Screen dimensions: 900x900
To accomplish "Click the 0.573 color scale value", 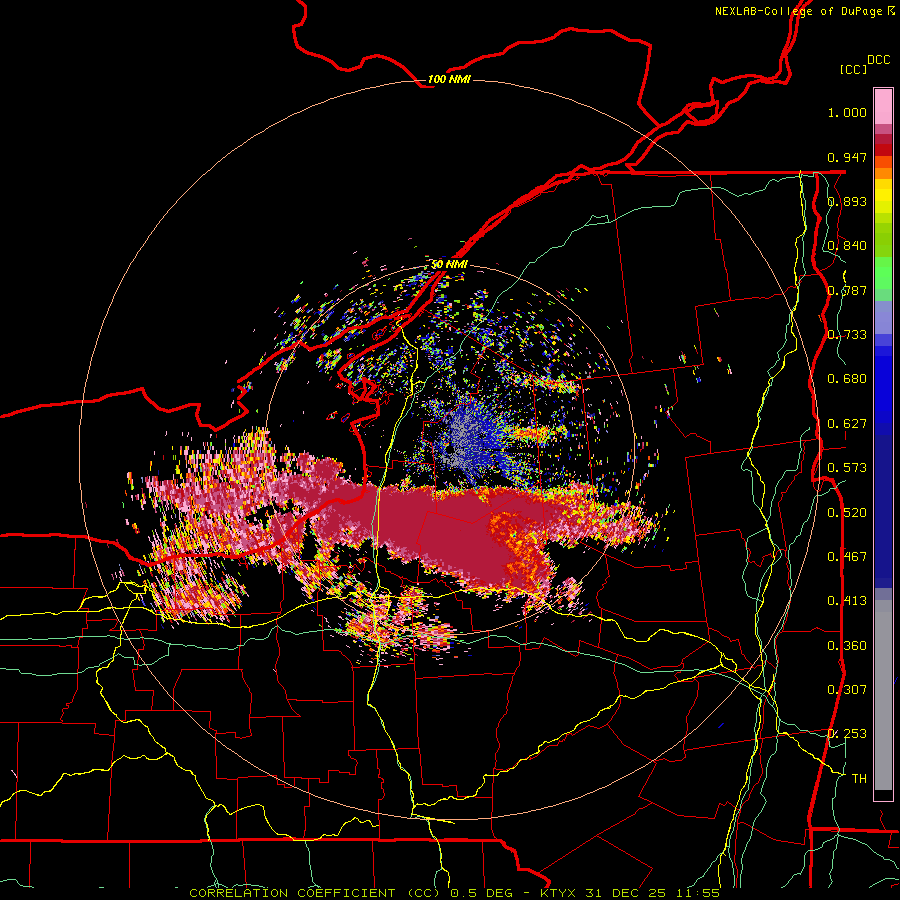I will [847, 468].
